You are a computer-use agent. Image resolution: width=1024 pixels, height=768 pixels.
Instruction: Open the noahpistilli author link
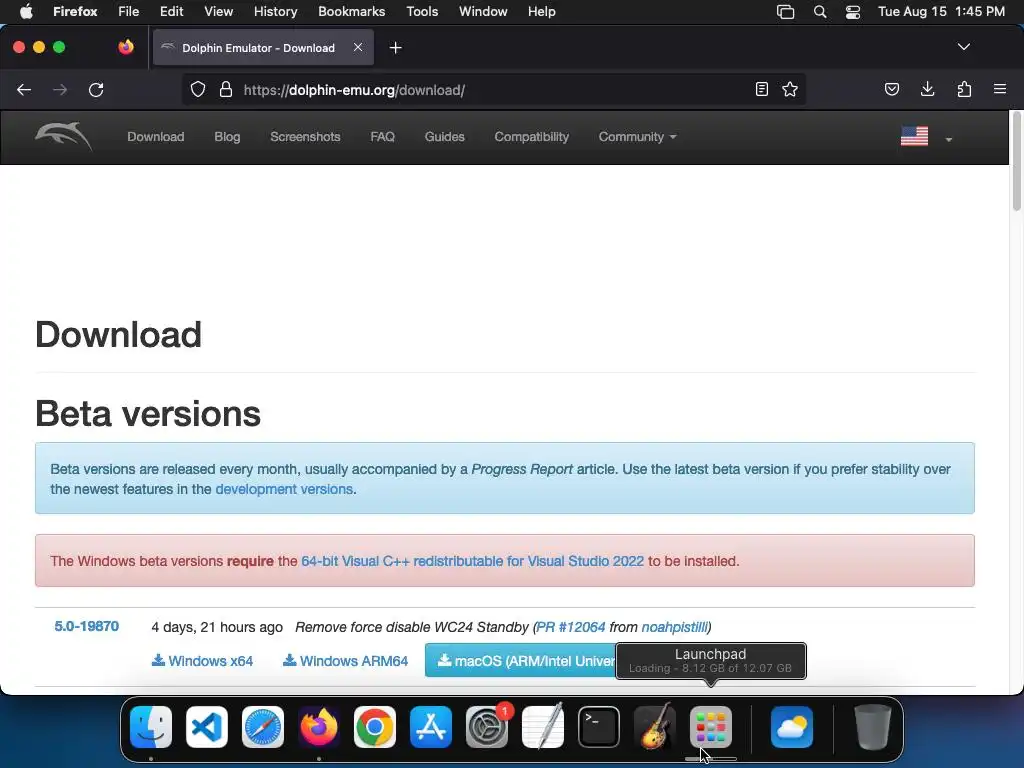tap(675, 627)
